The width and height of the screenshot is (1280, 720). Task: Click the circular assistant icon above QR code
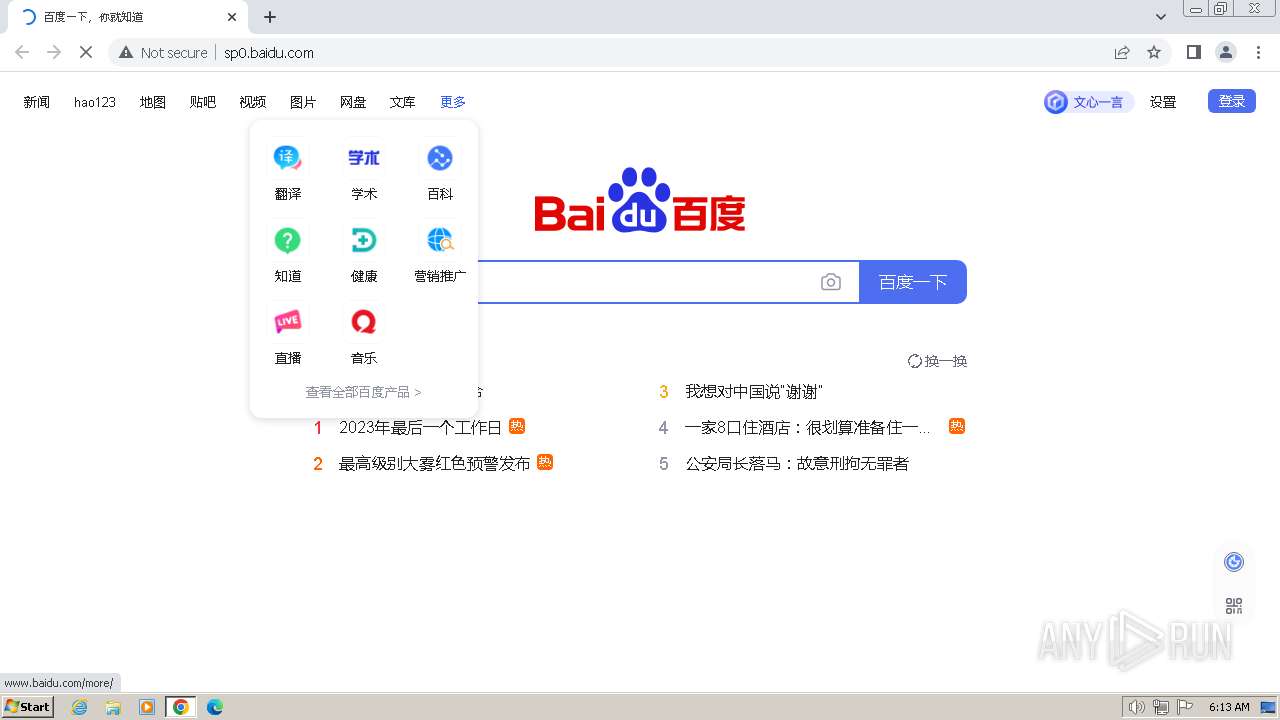point(1234,562)
